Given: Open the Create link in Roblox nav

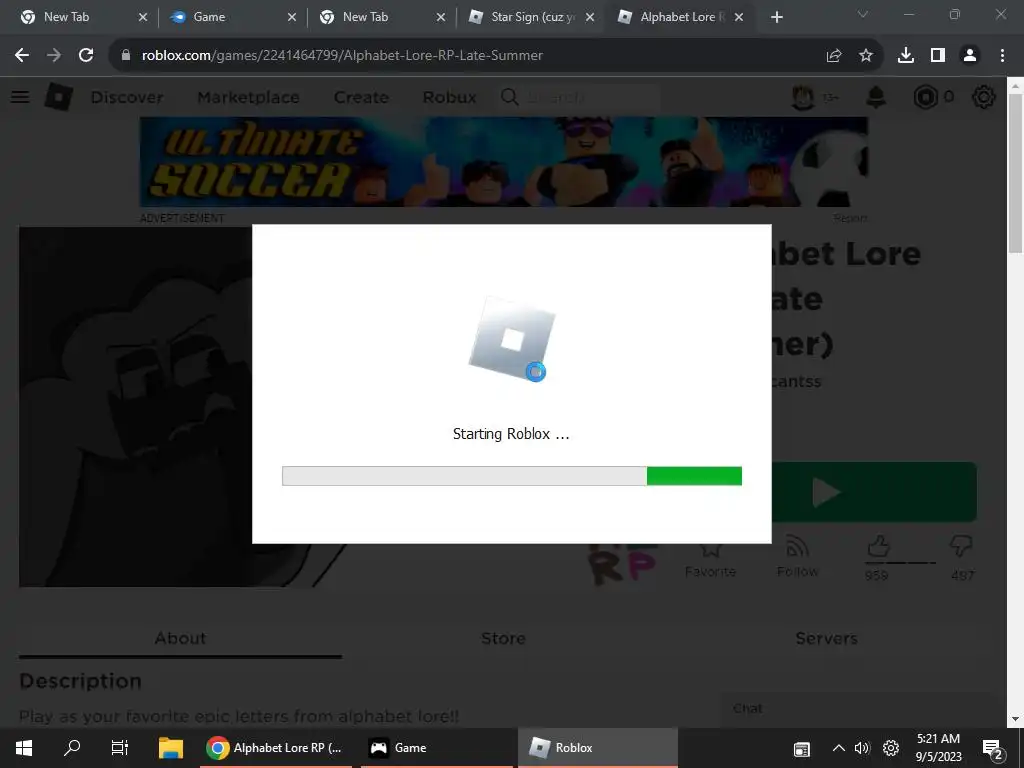Looking at the screenshot, I should [361, 97].
